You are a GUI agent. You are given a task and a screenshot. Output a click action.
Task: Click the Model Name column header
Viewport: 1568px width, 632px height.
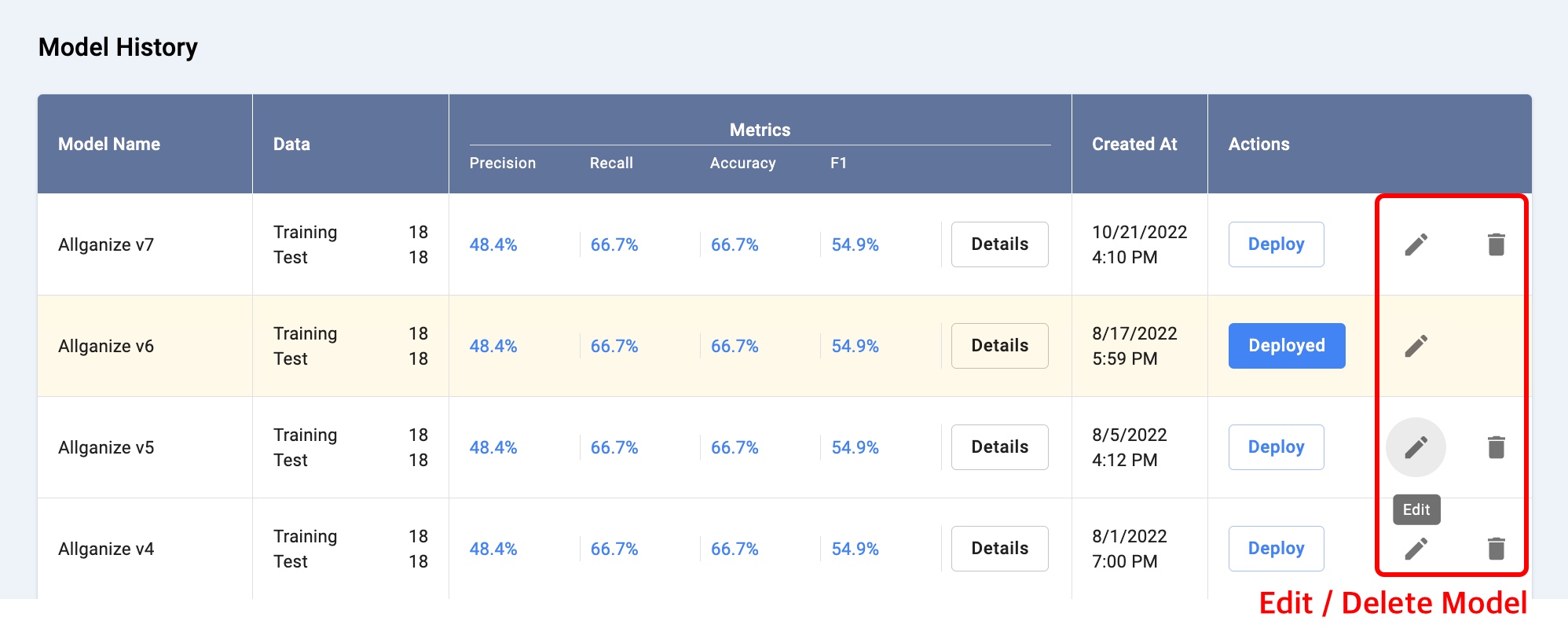pyautogui.click(x=109, y=145)
